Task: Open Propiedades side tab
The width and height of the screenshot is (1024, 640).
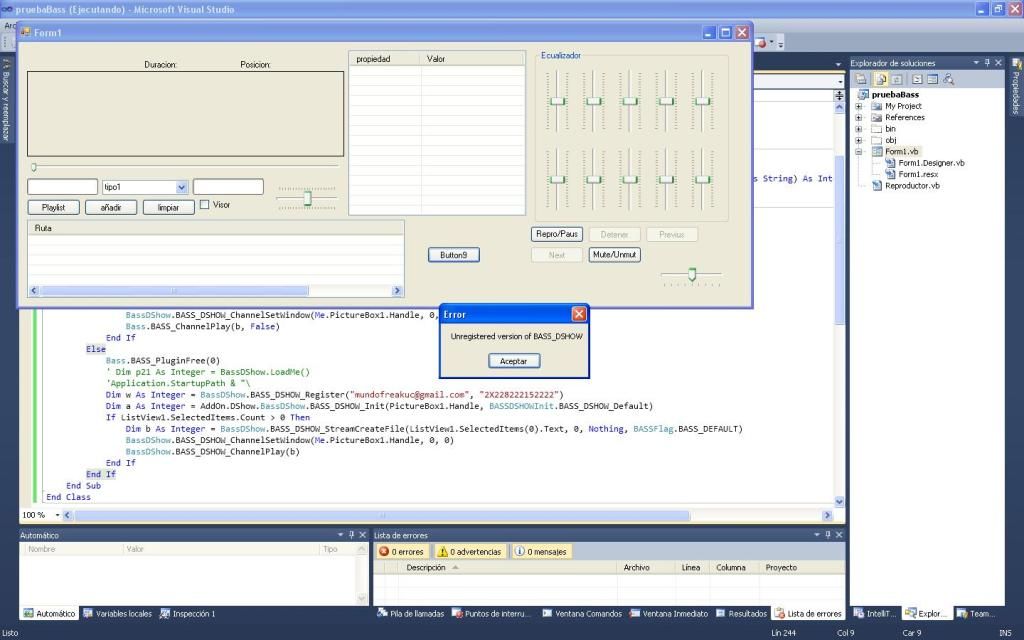Action: point(1016,87)
